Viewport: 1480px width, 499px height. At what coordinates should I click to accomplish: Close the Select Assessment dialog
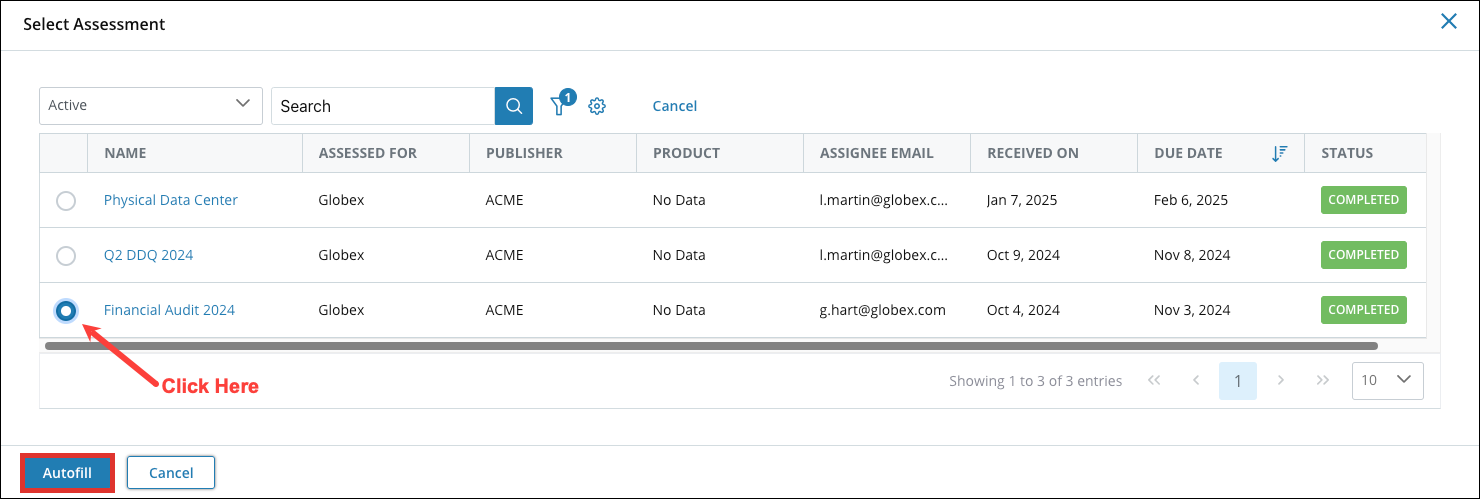(x=1448, y=21)
